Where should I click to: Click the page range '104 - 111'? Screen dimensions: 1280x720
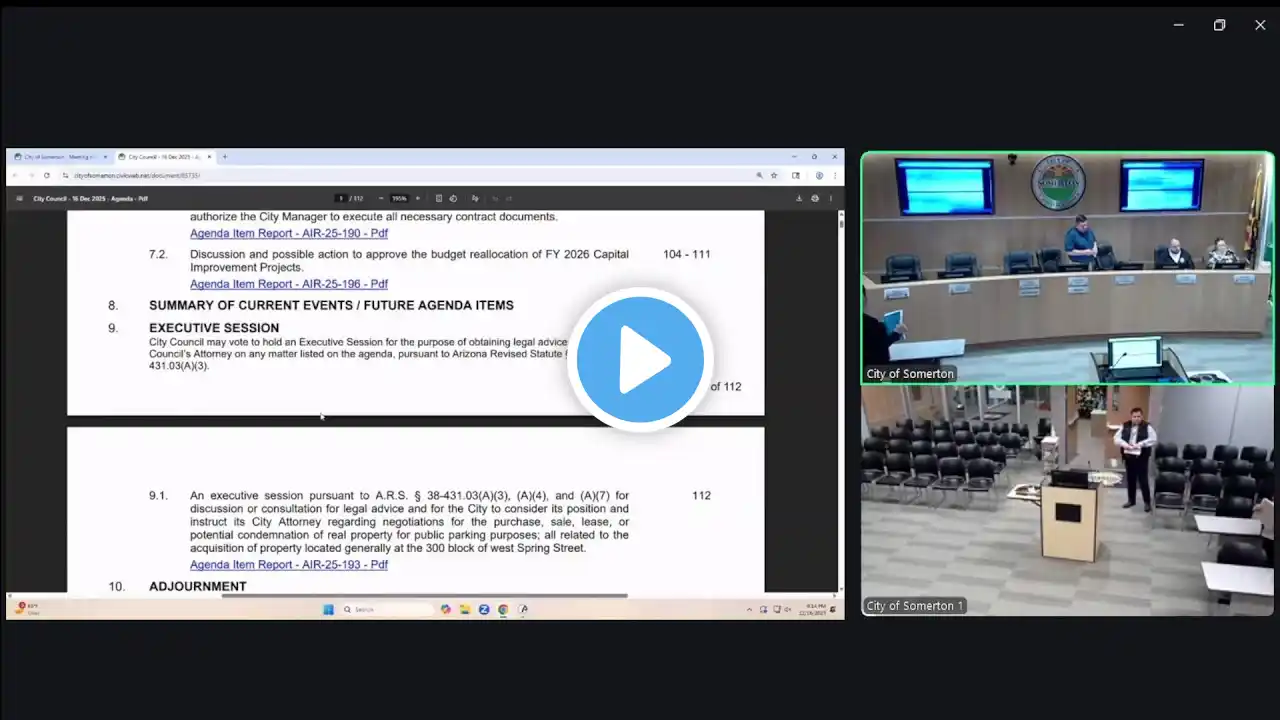pyautogui.click(x=687, y=254)
